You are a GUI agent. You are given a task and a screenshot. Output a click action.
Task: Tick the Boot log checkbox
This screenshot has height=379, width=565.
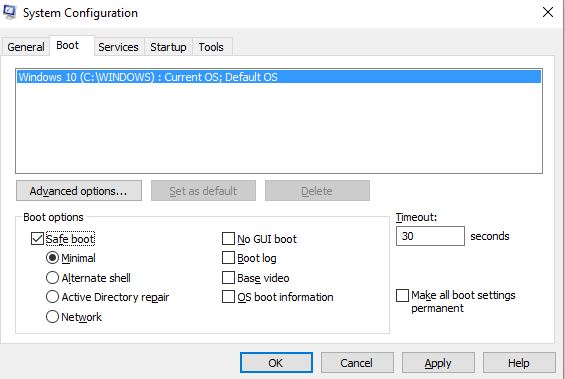(228, 258)
